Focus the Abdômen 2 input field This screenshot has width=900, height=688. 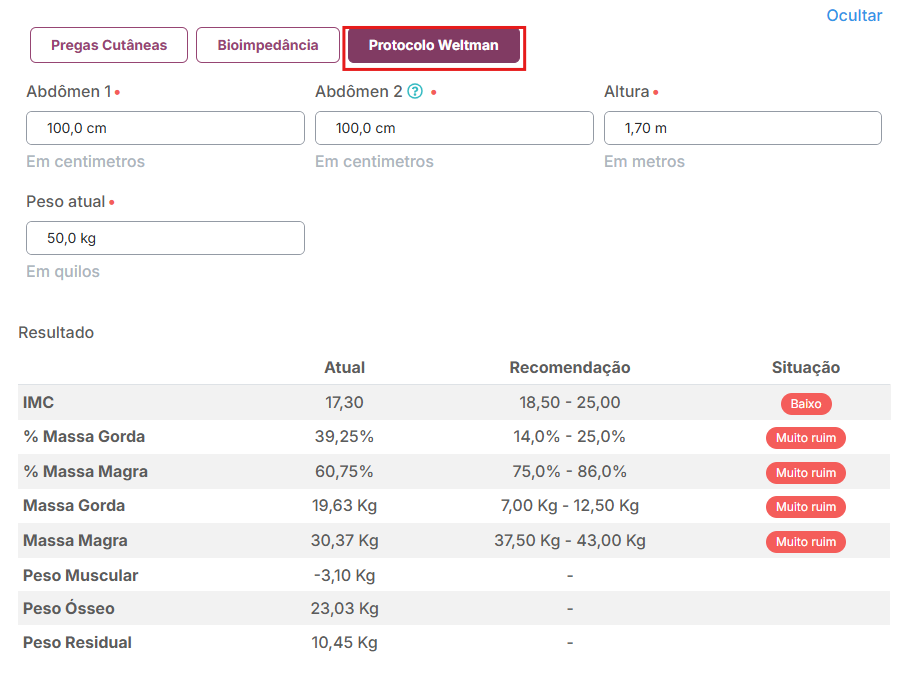[454, 128]
